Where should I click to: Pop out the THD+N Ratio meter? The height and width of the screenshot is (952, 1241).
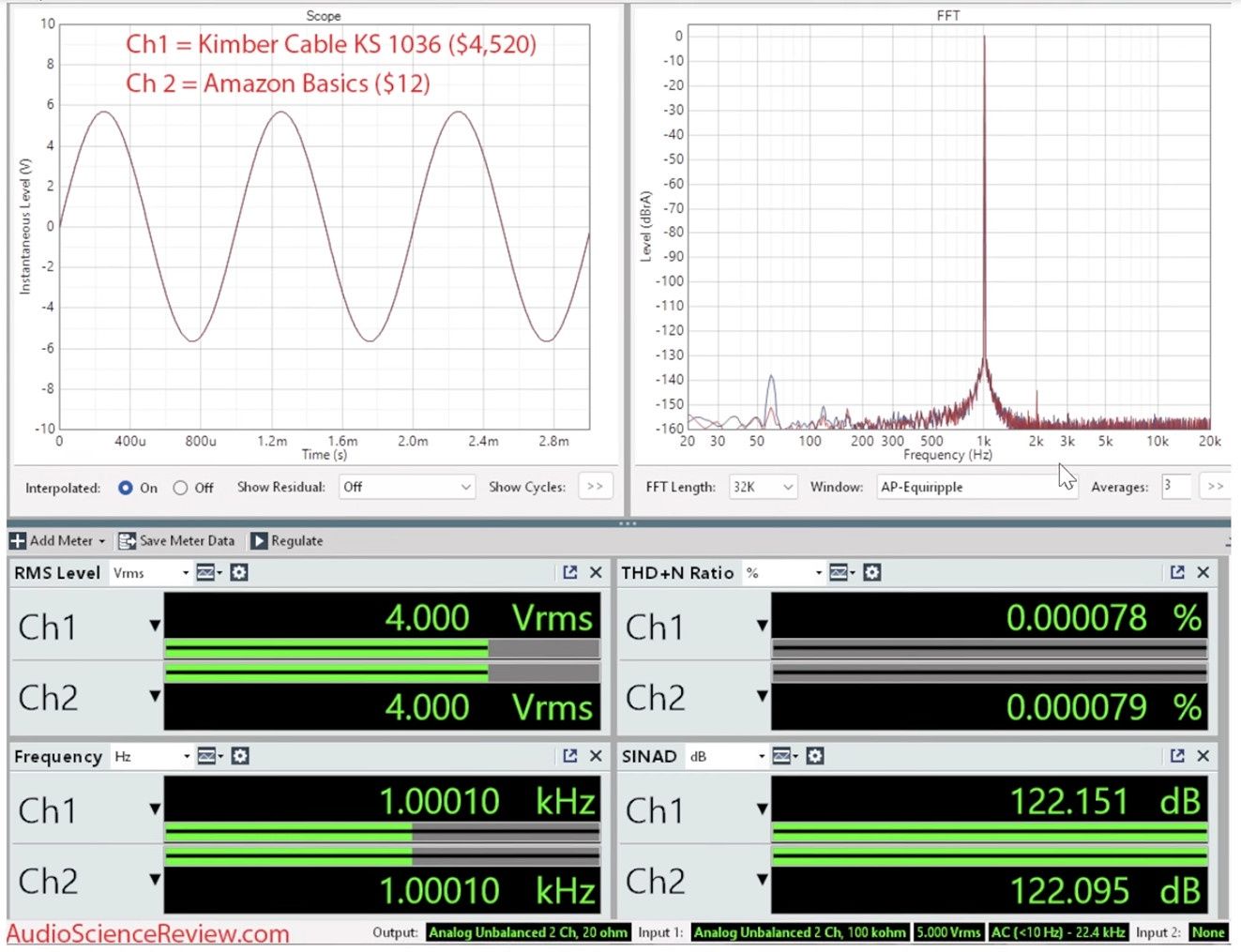[x=1177, y=572]
